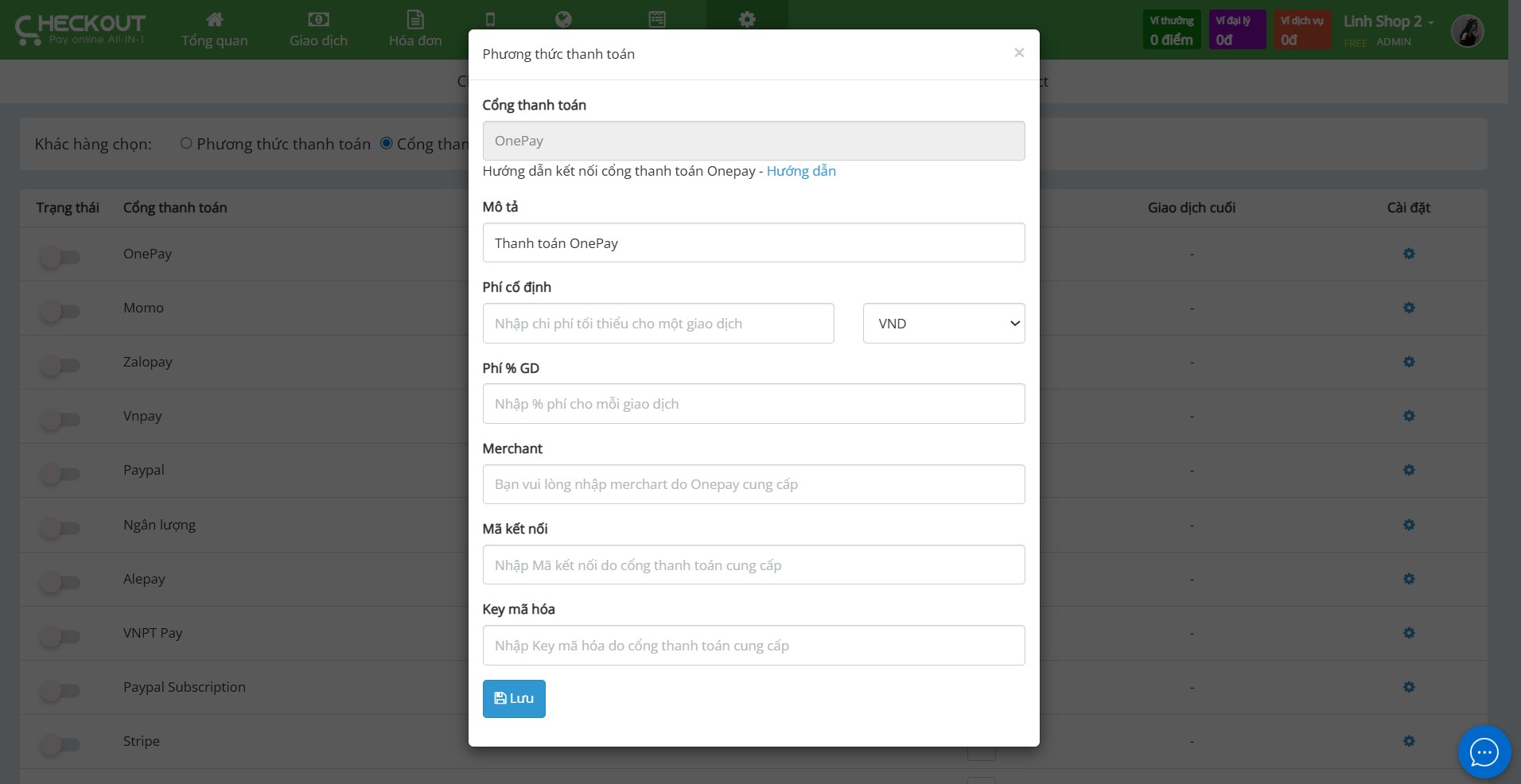Open settings gear for Vnpay row
Screen dimensions: 1521x784
1409,416
